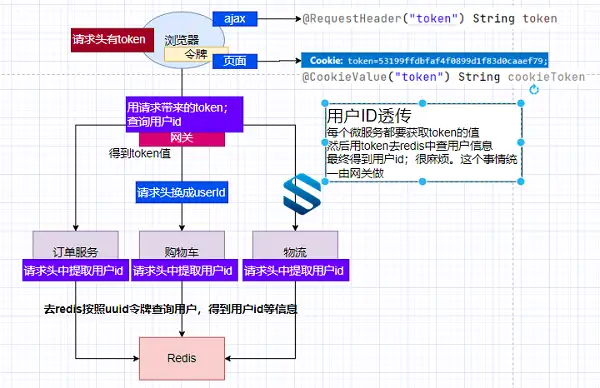Click the rotate handle above the selected text box
The height and width of the screenshot is (388, 600).
(x=534, y=90)
